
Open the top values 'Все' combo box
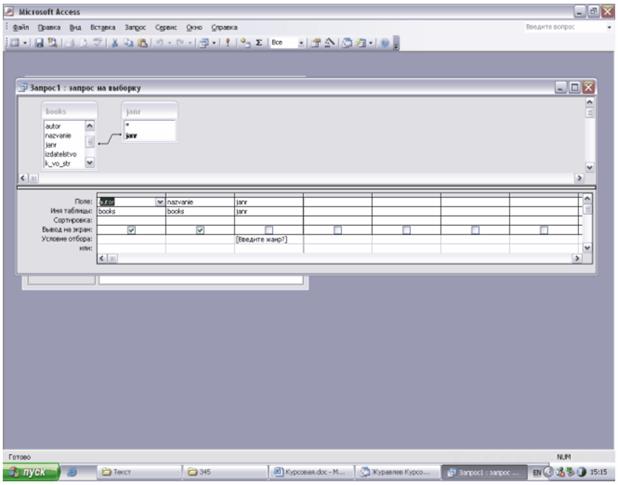pos(288,43)
